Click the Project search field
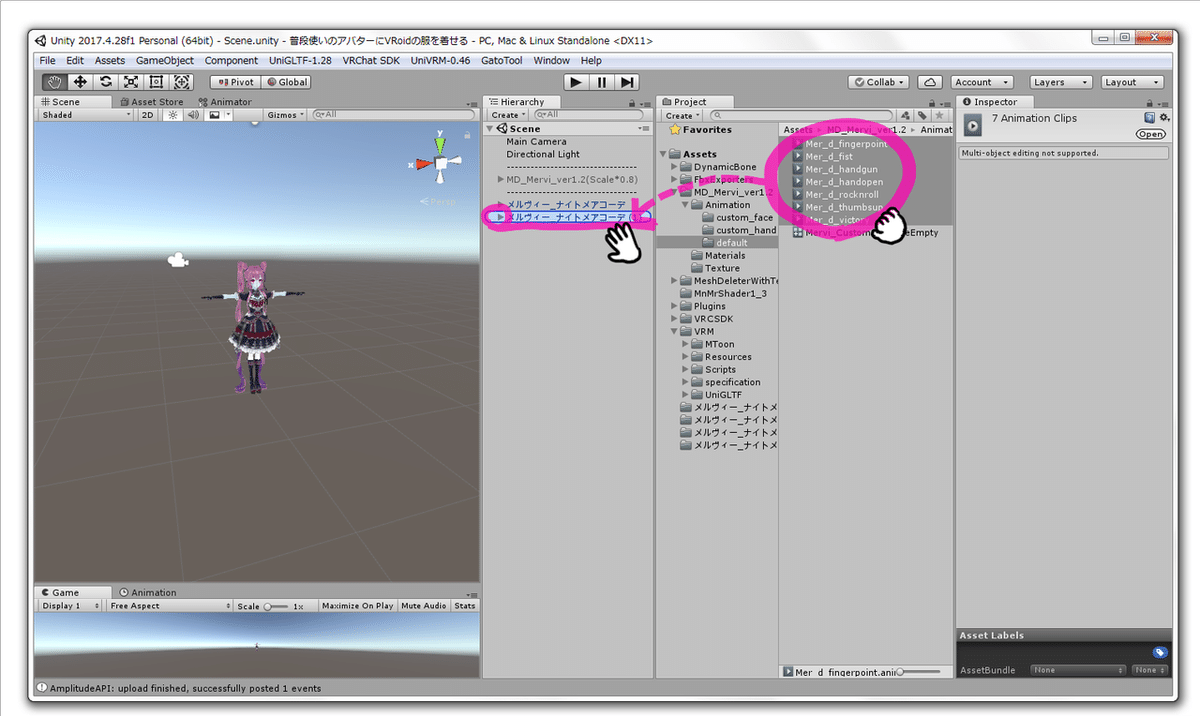 click(x=800, y=115)
